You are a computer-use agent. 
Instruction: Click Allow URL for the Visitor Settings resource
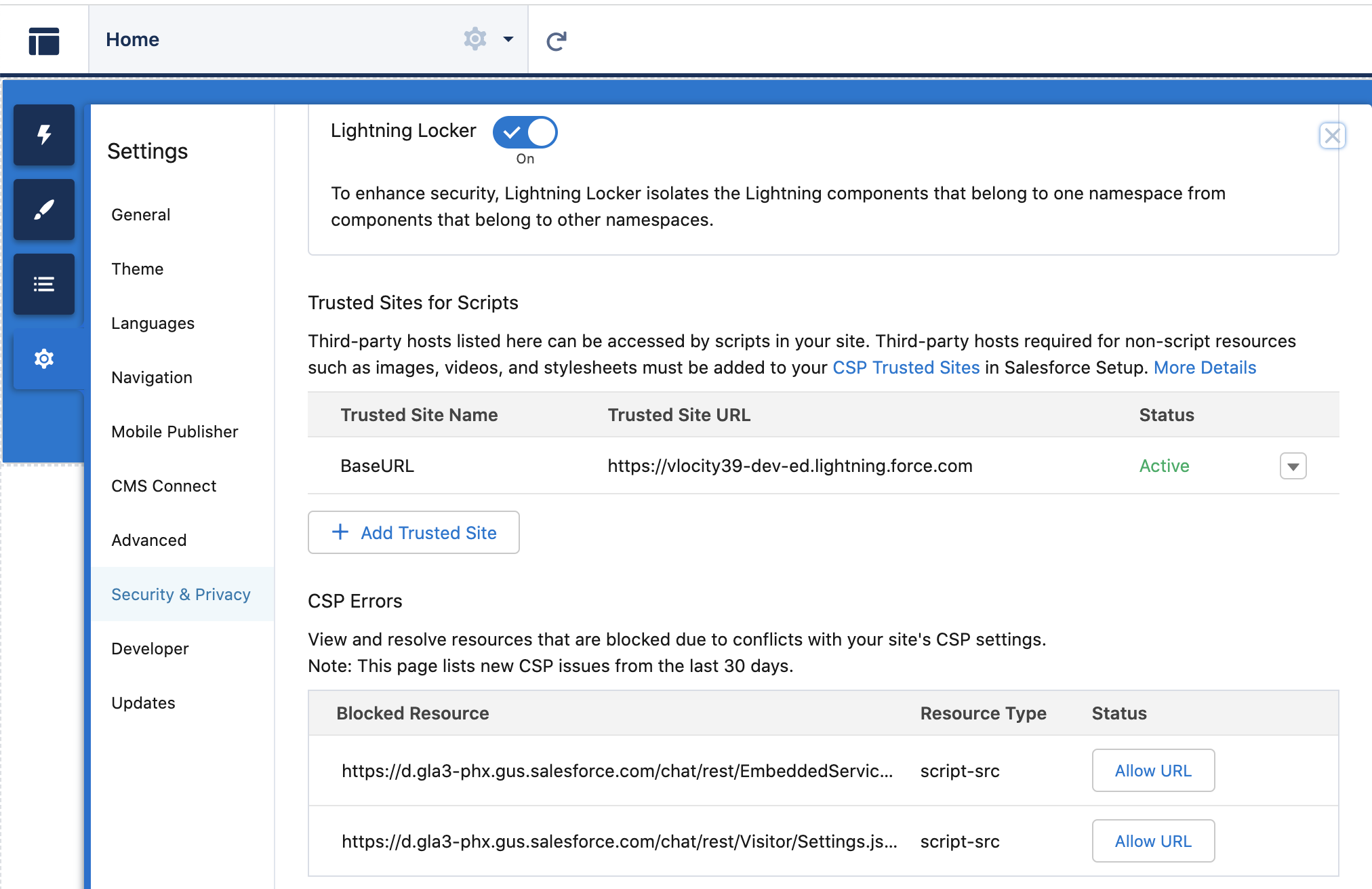click(x=1152, y=841)
